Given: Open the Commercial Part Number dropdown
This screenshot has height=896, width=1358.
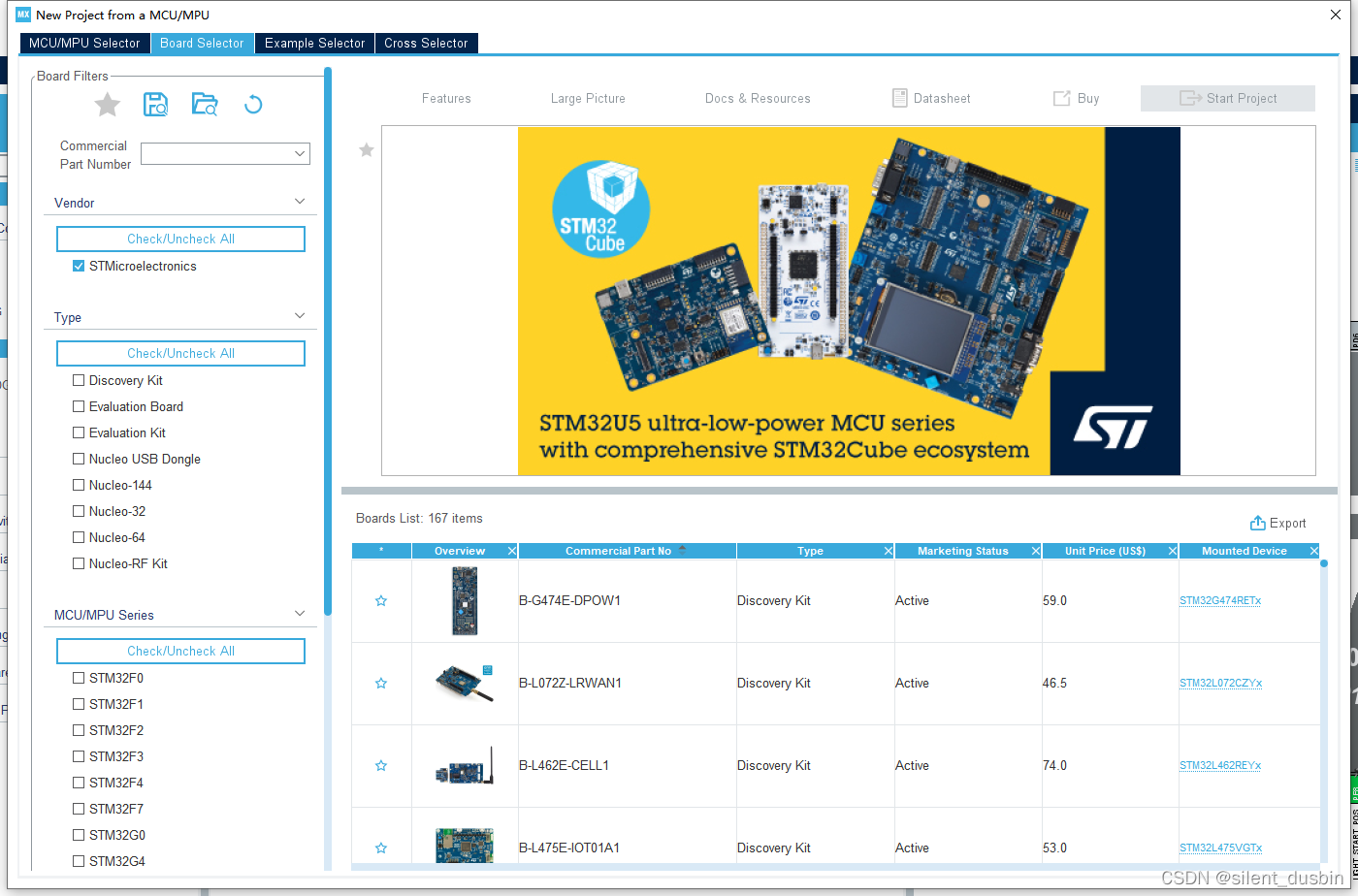Looking at the screenshot, I should [x=300, y=153].
